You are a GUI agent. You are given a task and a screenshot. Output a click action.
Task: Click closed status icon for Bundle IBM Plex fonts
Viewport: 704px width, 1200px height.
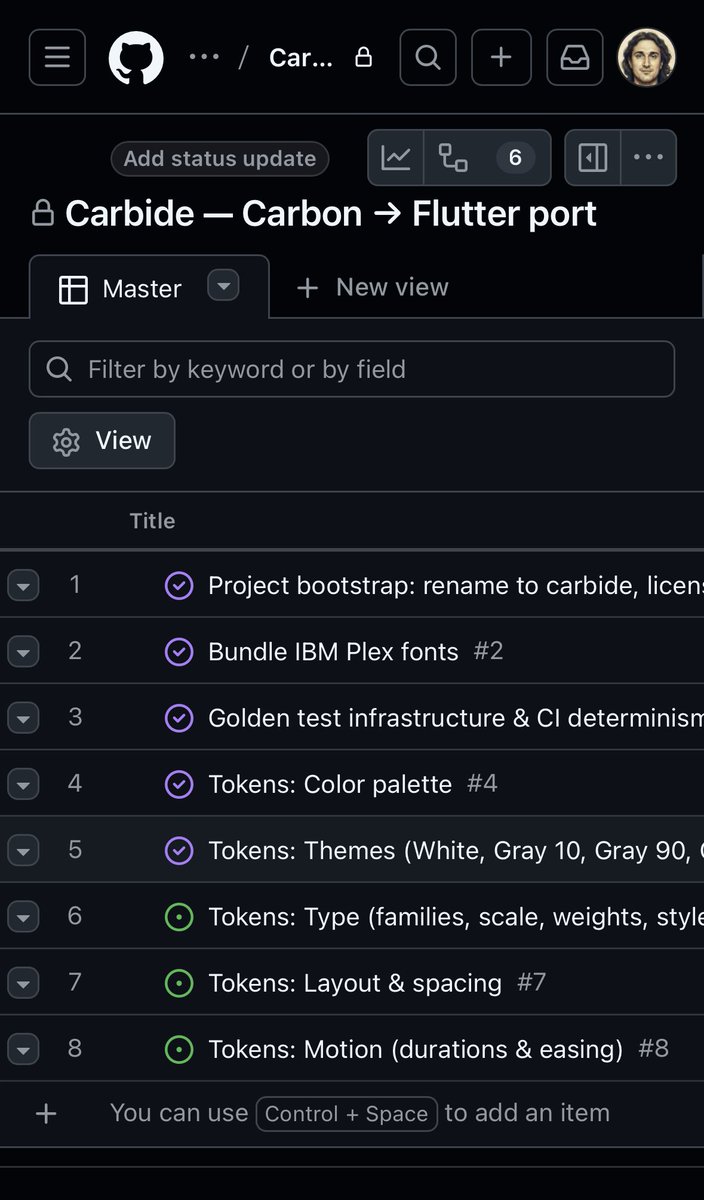(178, 651)
